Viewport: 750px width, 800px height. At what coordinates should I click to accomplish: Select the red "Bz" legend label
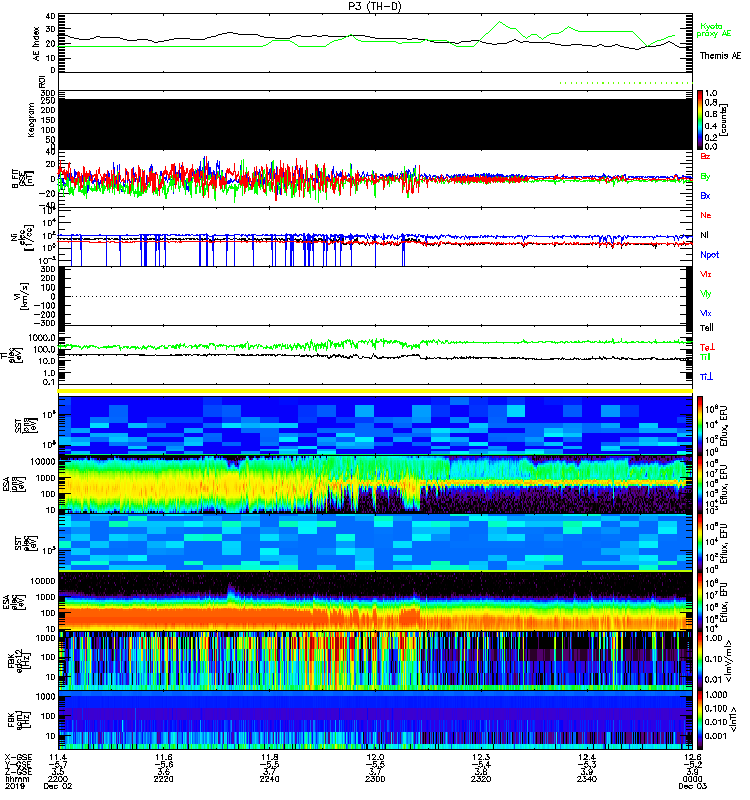705,156
